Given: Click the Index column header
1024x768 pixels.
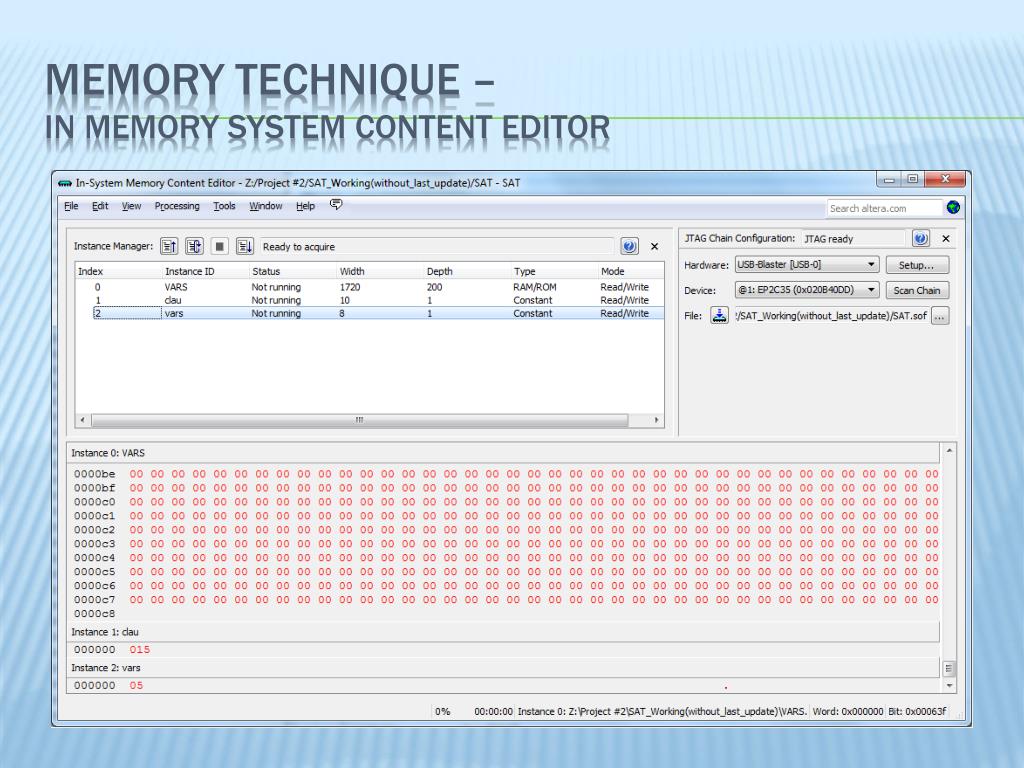Looking at the screenshot, I should tap(118, 271).
